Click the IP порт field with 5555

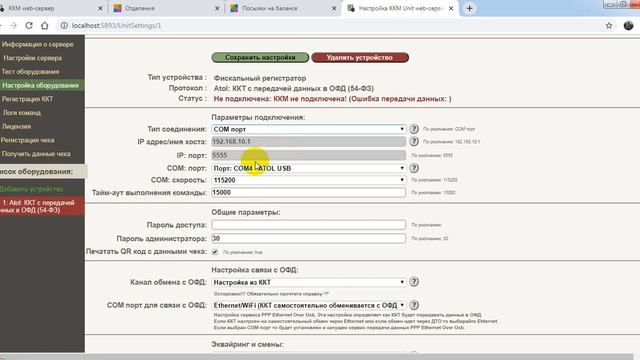click(x=309, y=155)
